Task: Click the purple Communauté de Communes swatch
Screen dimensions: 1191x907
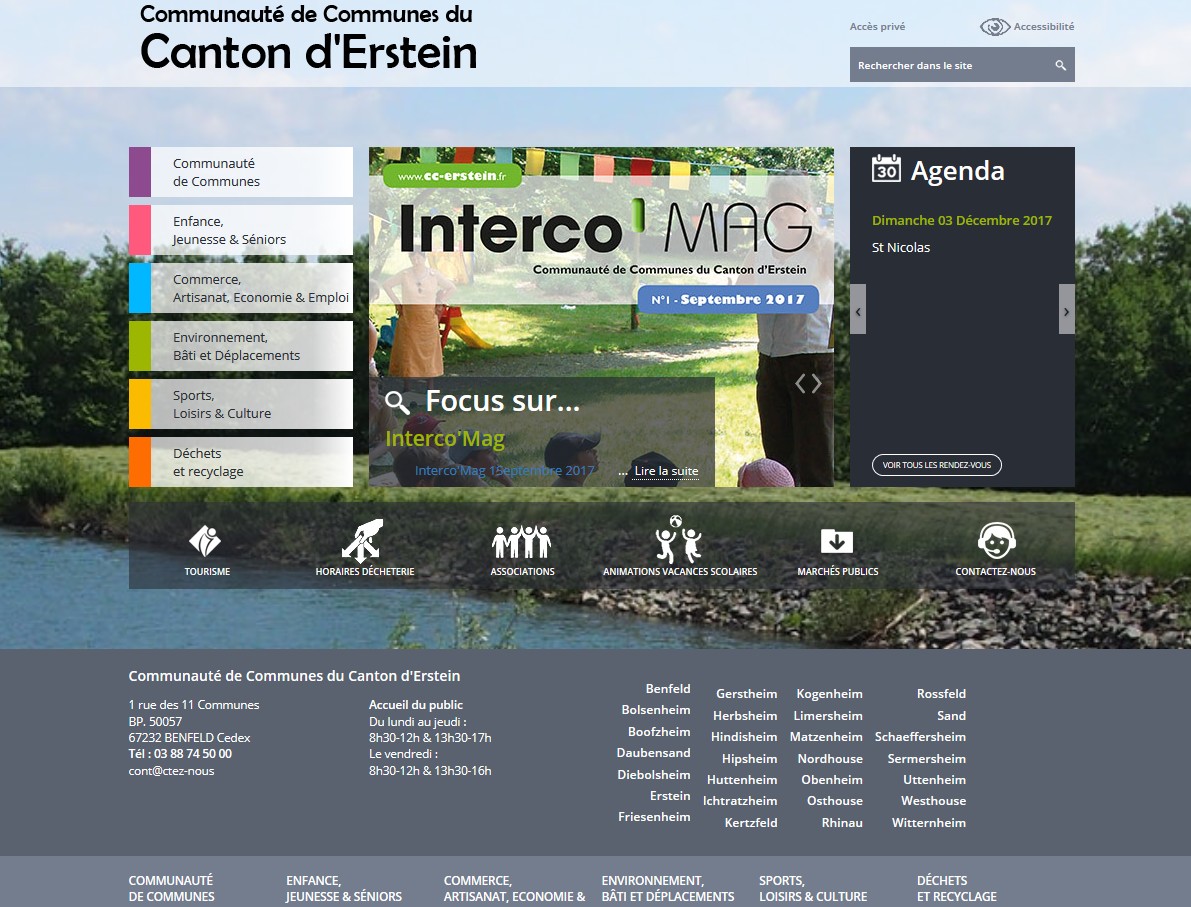Action: pyautogui.click(x=140, y=172)
